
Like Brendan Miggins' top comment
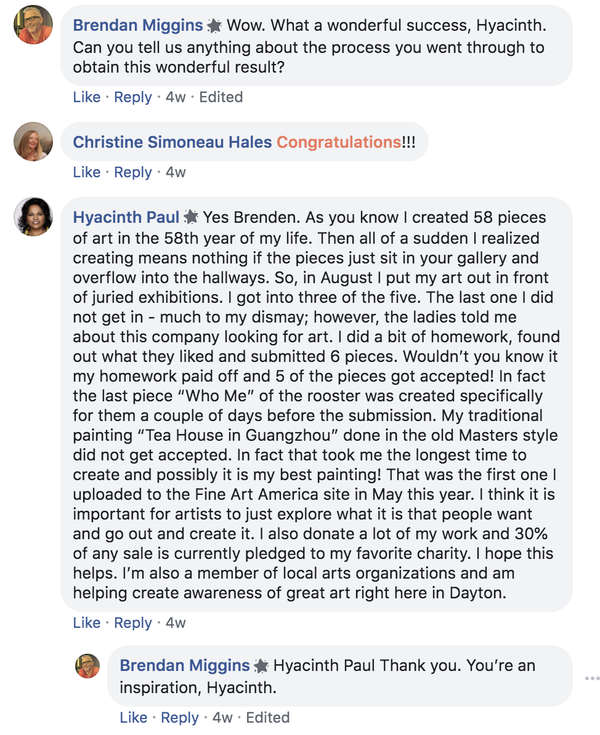[x=87, y=97]
